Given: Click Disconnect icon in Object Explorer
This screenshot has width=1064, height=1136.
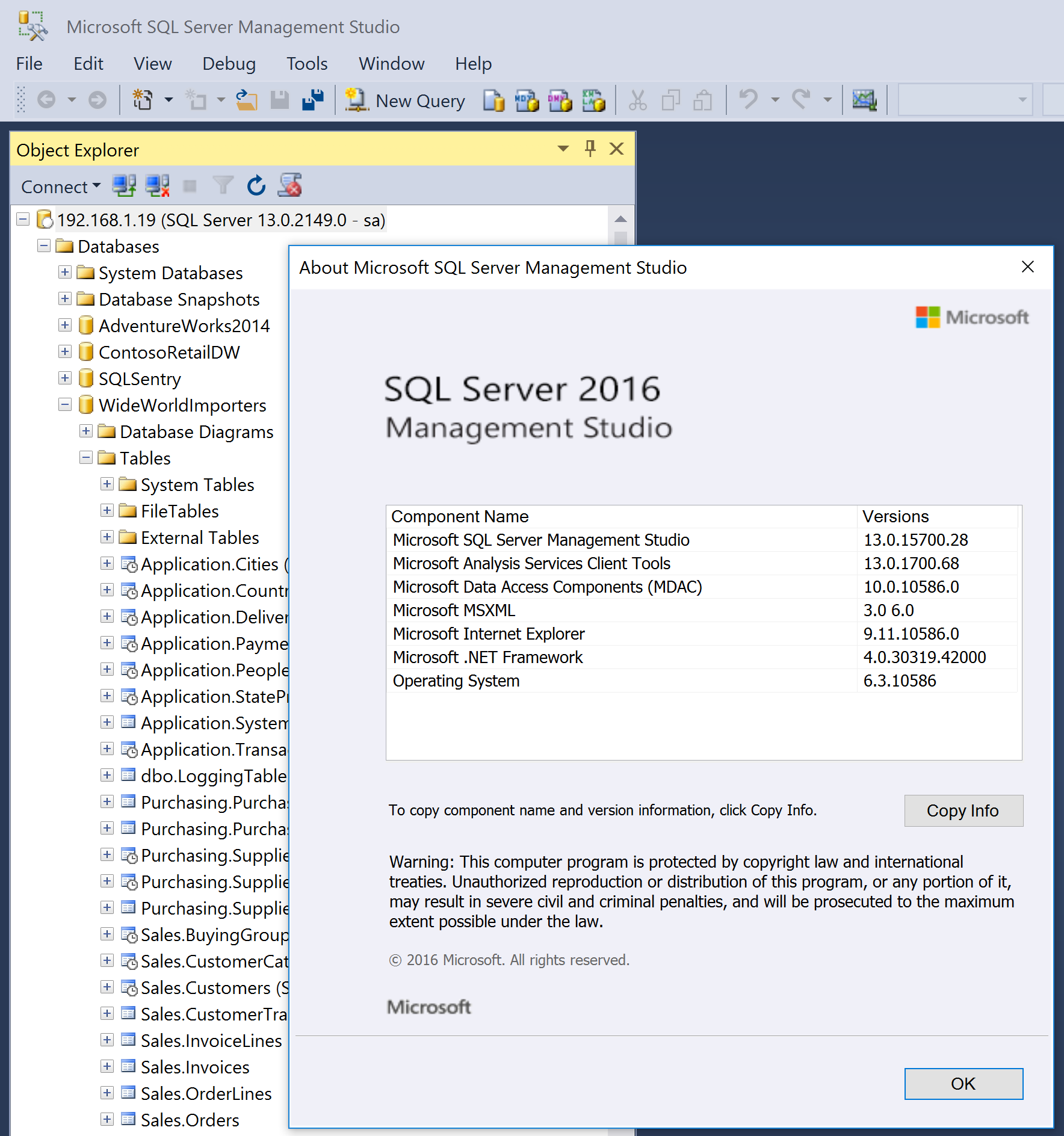Looking at the screenshot, I should click(x=158, y=186).
